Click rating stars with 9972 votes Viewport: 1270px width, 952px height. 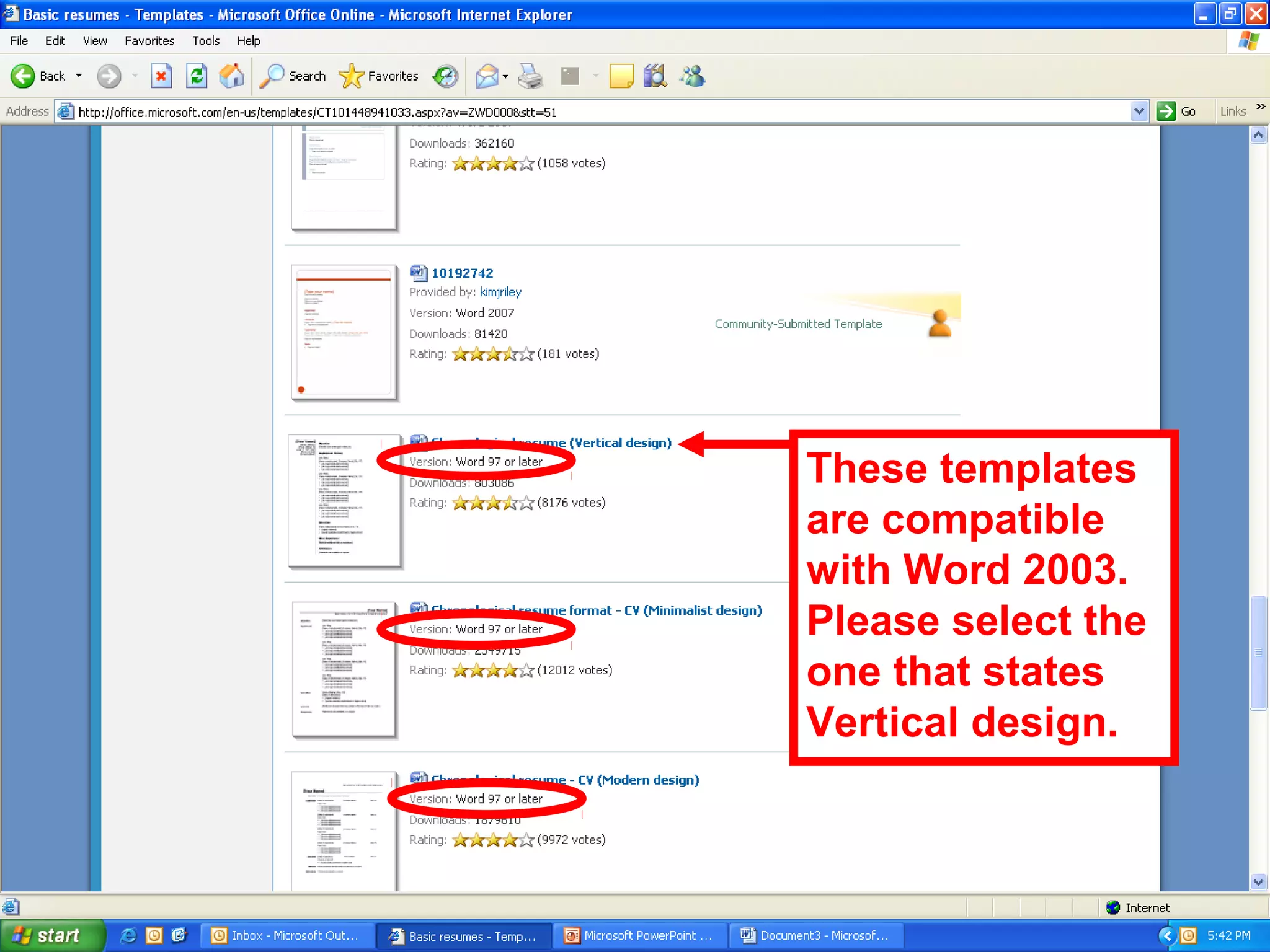point(493,840)
